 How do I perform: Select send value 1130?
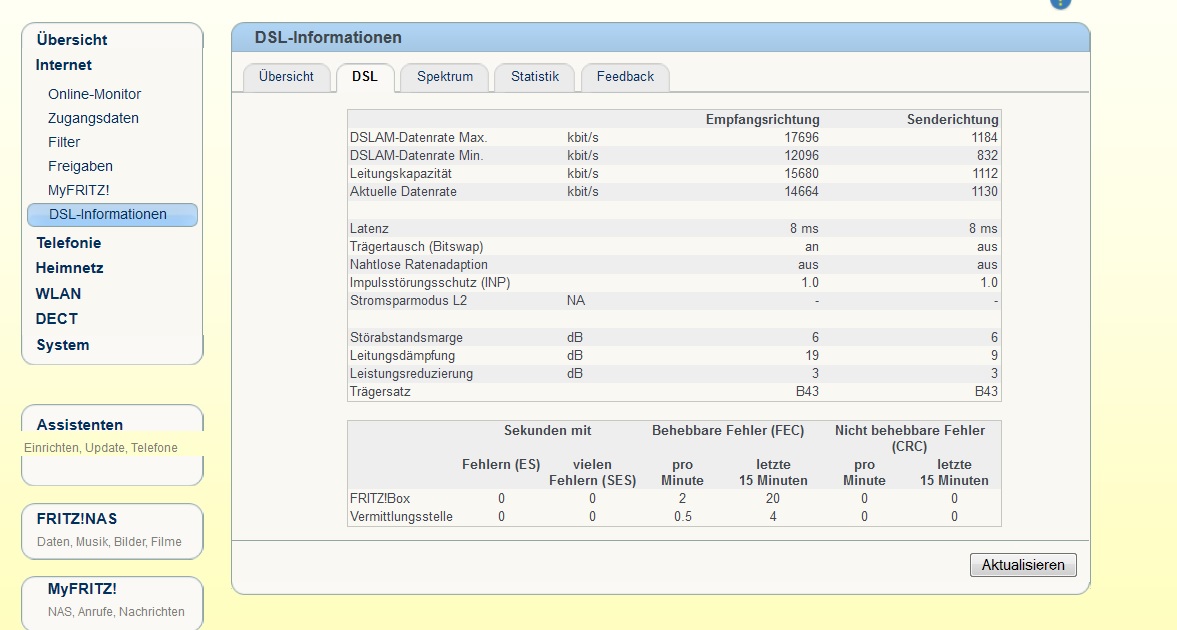coord(984,191)
